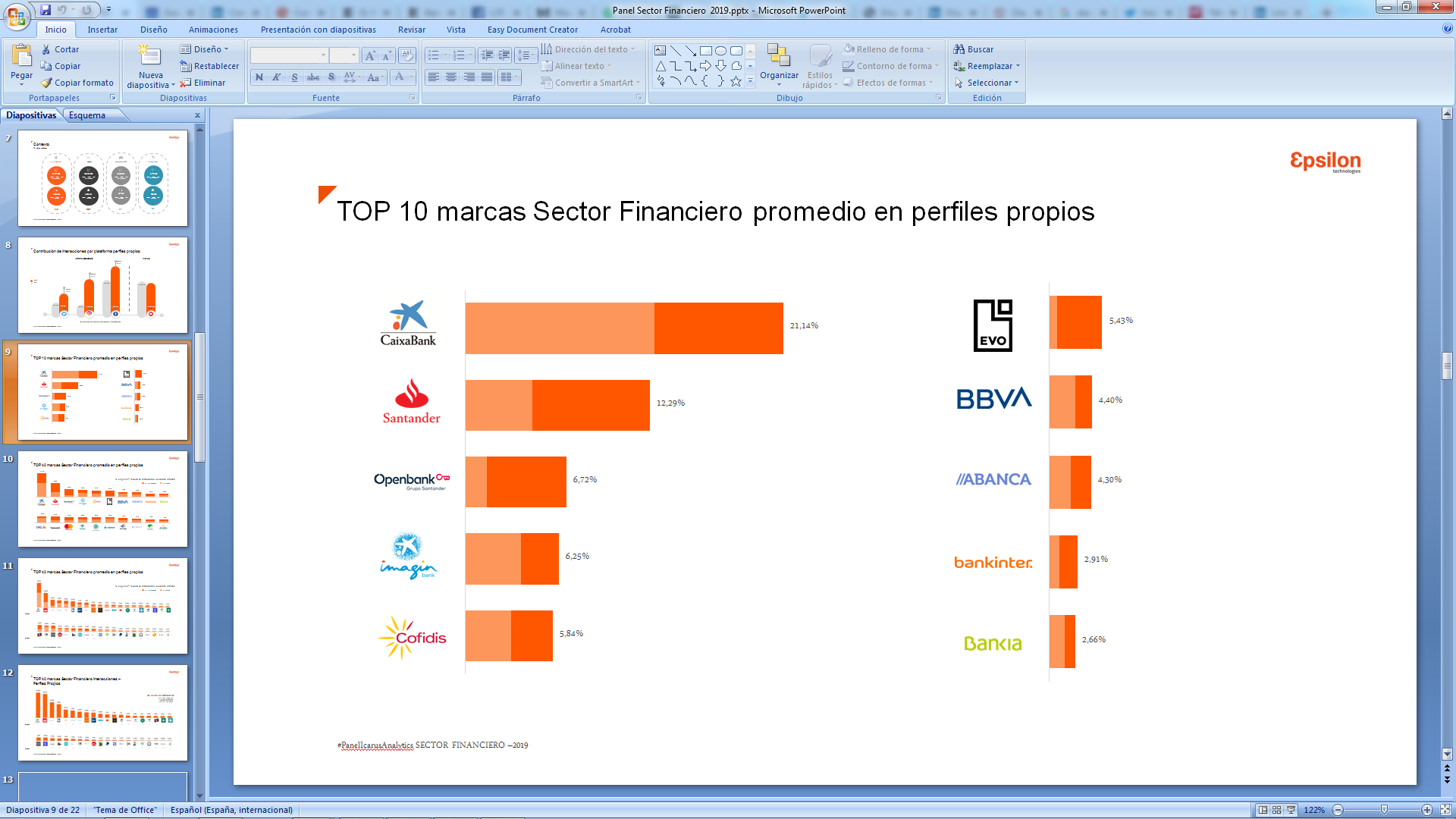This screenshot has height=819, width=1456.
Task: Open Estilos rápidos gallery
Action: (820, 66)
